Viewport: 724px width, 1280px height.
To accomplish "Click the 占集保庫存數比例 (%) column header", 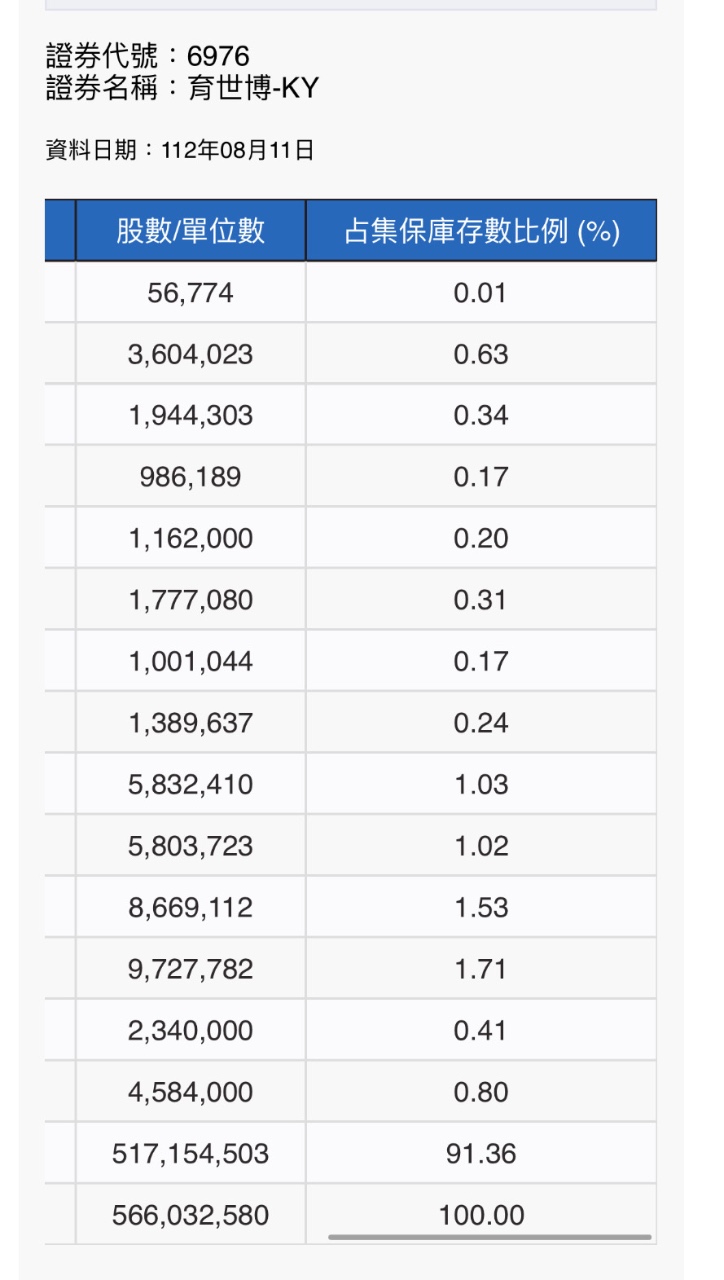I will point(481,231).
